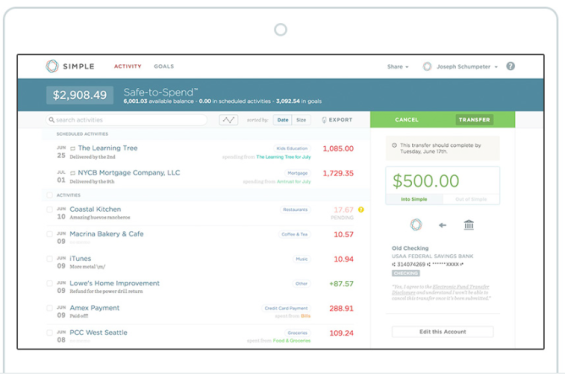Viewport: 565px width, 381px height.
Task: Click the transfer direction arrow icon
Action: (x=442, y=225)
